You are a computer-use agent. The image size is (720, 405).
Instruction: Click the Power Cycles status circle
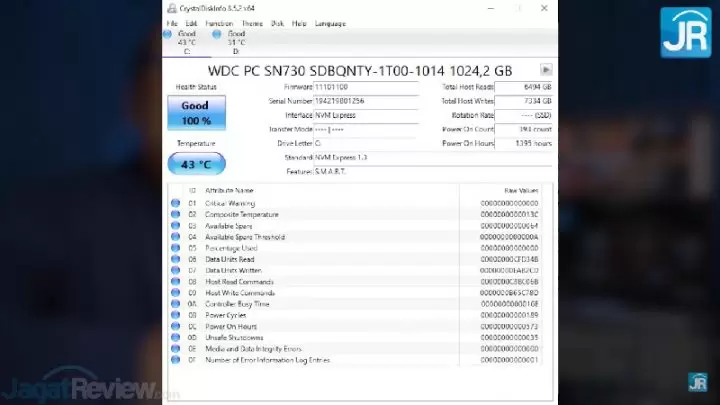click(x=175, y=315)
